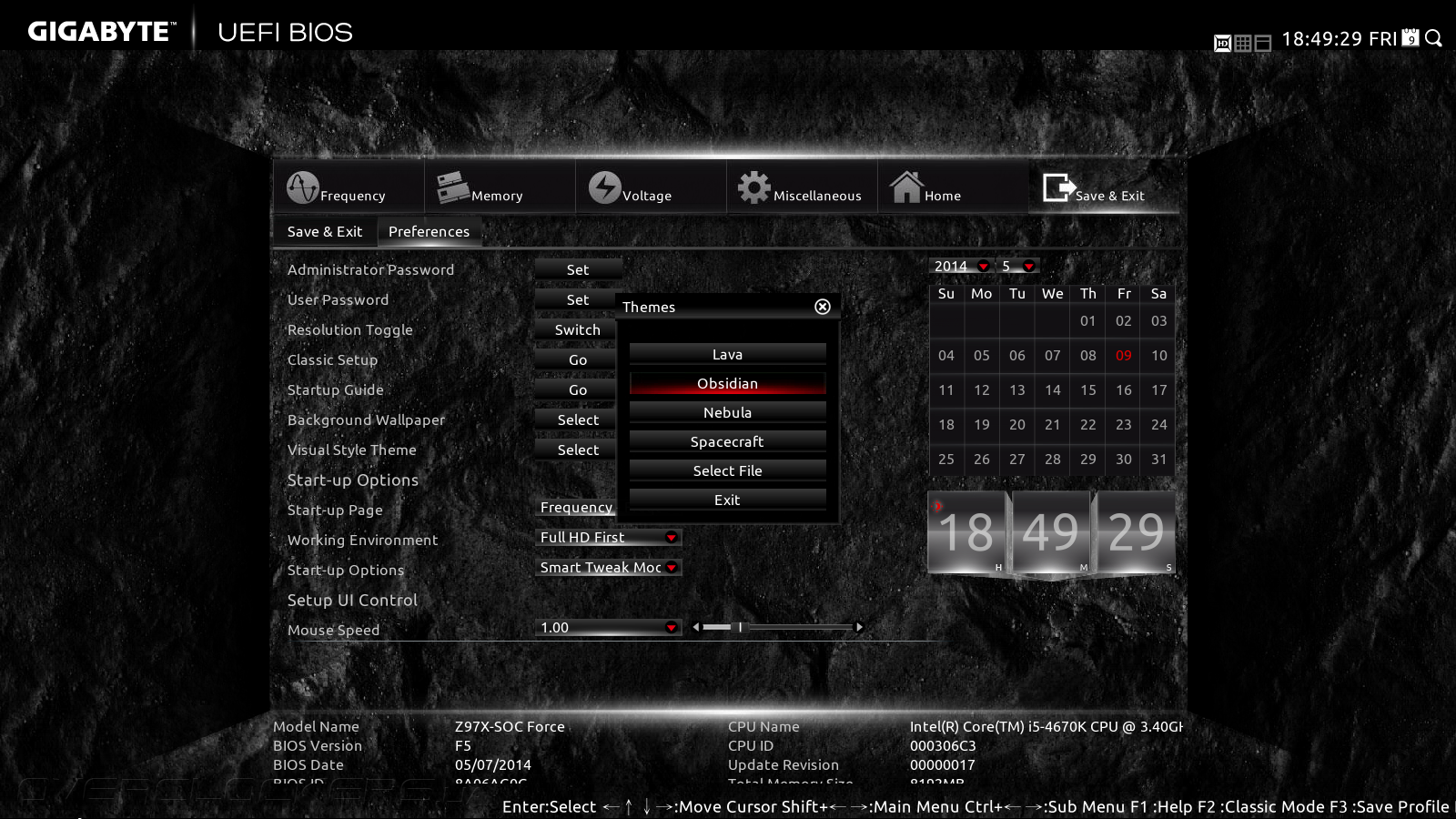1456x819 pixels.
Task: Choose the Lava theme
Action: (x=727, y=354)
